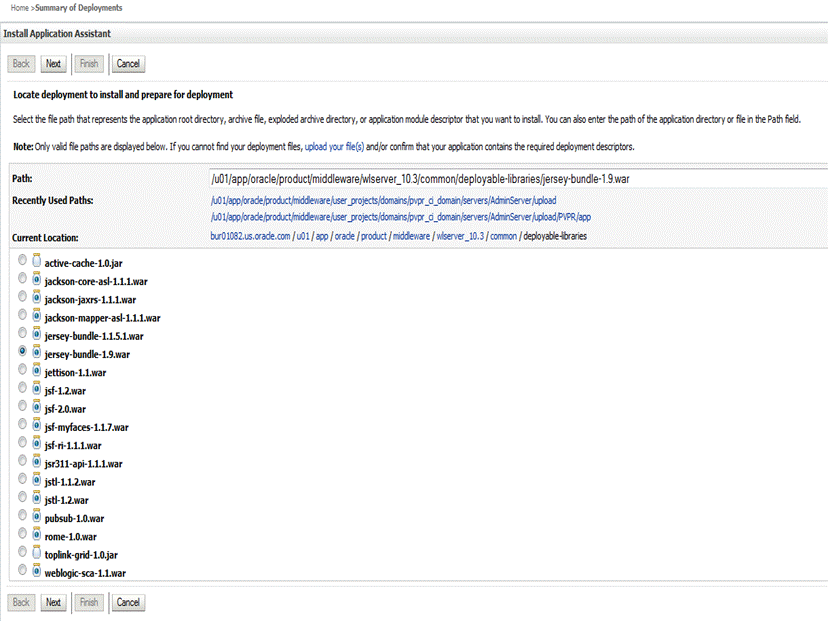This screenshot has height=621, width=828.
Task: Select the jackson-jaxrs-1.1.1.war radio button
Action: coord(22,296)
